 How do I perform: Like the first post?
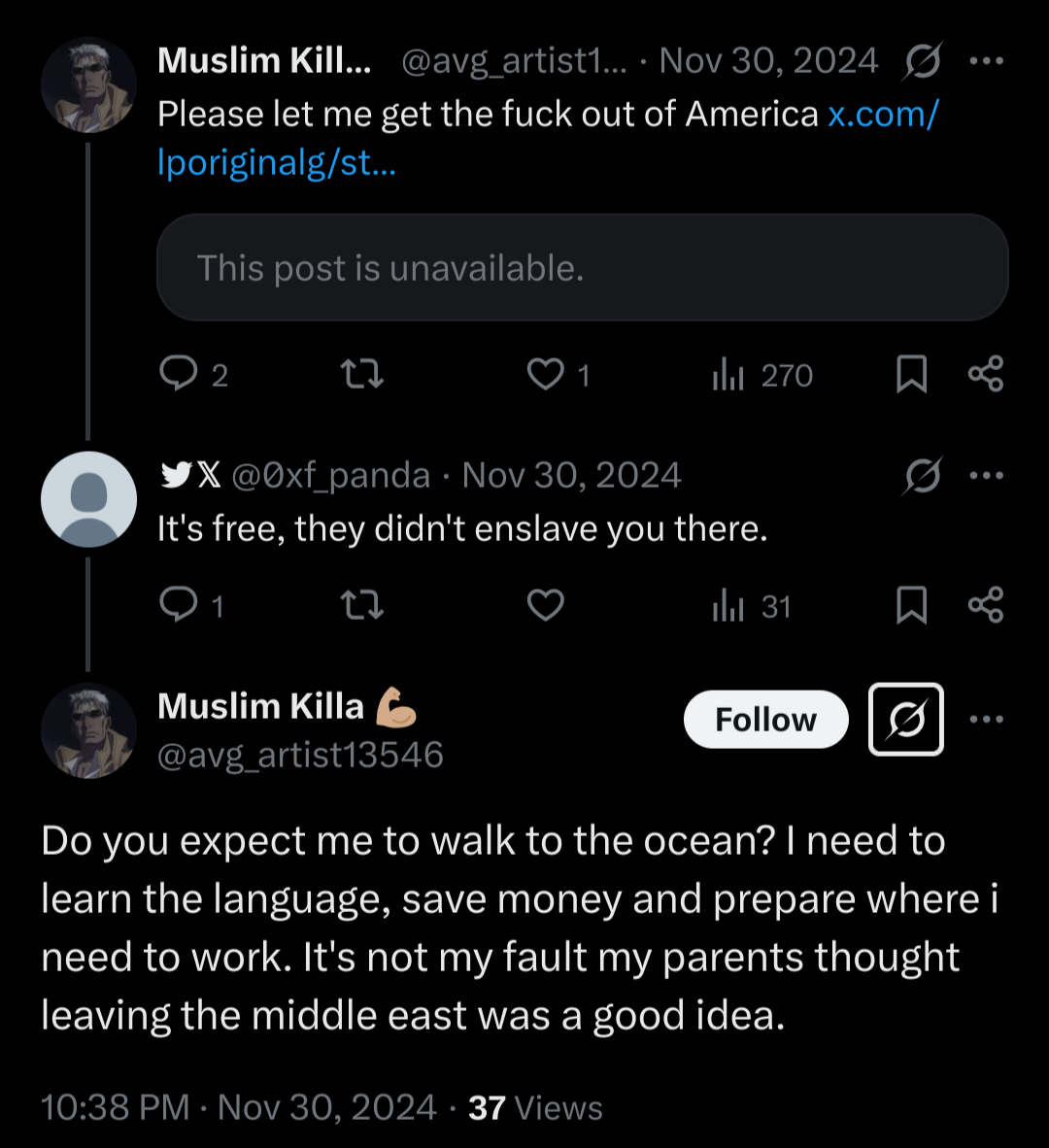[545, 374]
